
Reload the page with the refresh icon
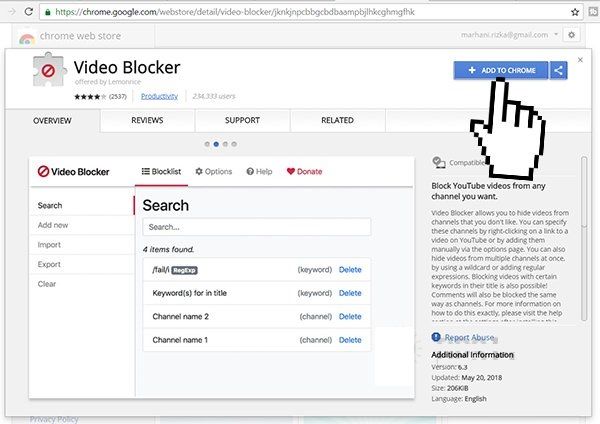(29, 12)
